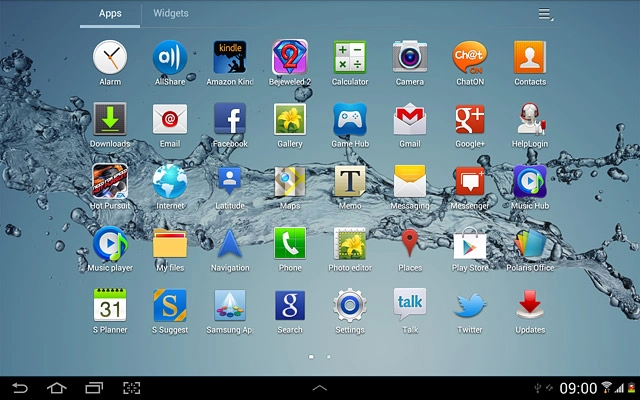Go to second apps page dot
Viewport: 640px width, 400px height.
point(329,356)
